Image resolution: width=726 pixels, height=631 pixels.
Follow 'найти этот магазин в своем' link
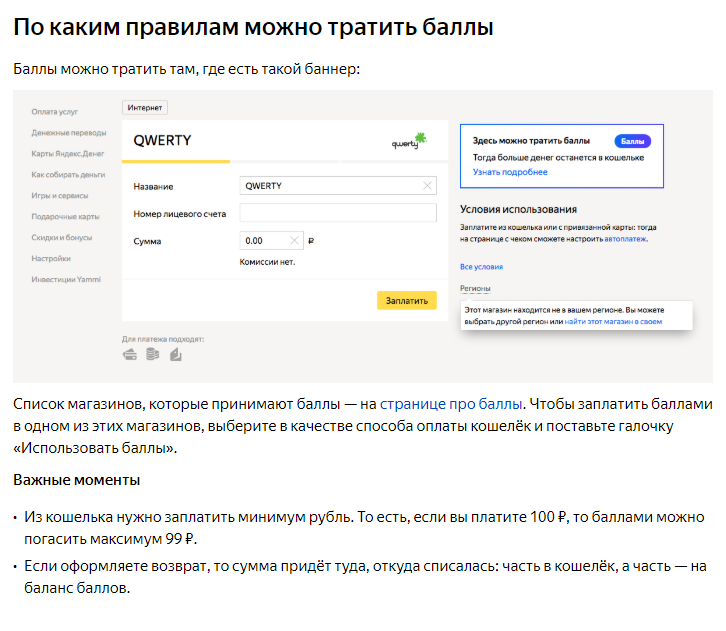point(613,322)
